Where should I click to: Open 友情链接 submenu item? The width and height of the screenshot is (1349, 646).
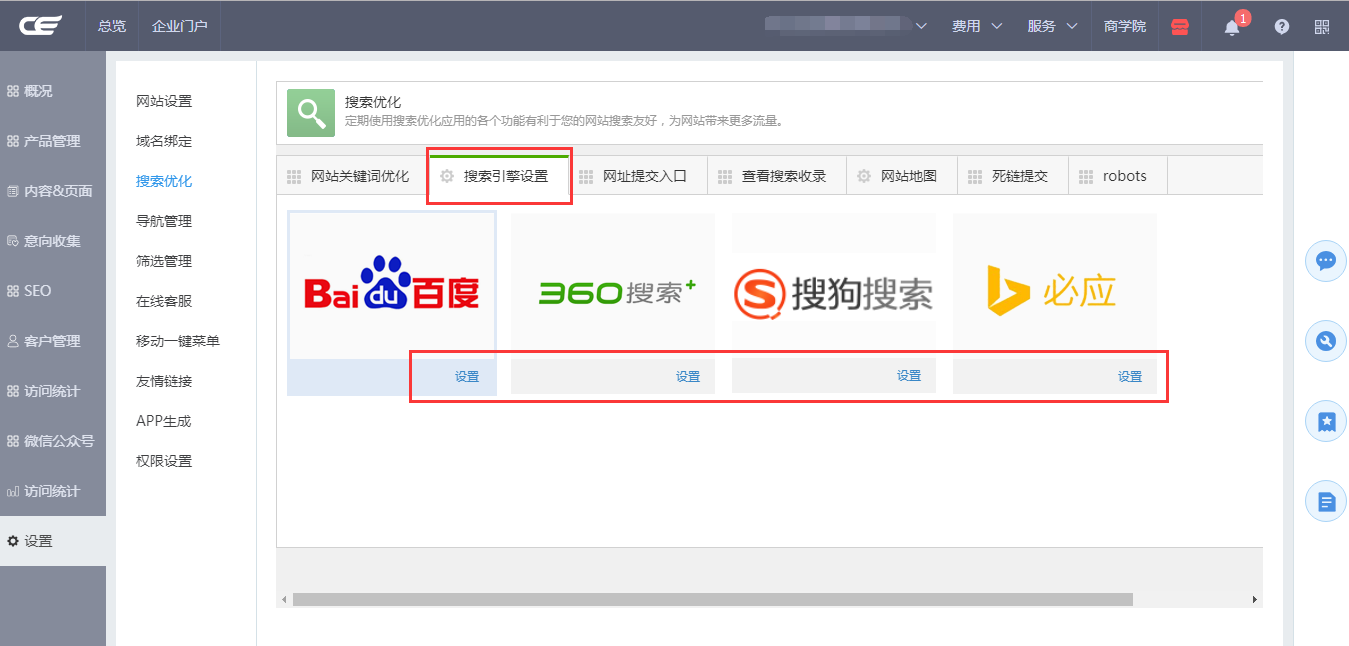[164, 381]
